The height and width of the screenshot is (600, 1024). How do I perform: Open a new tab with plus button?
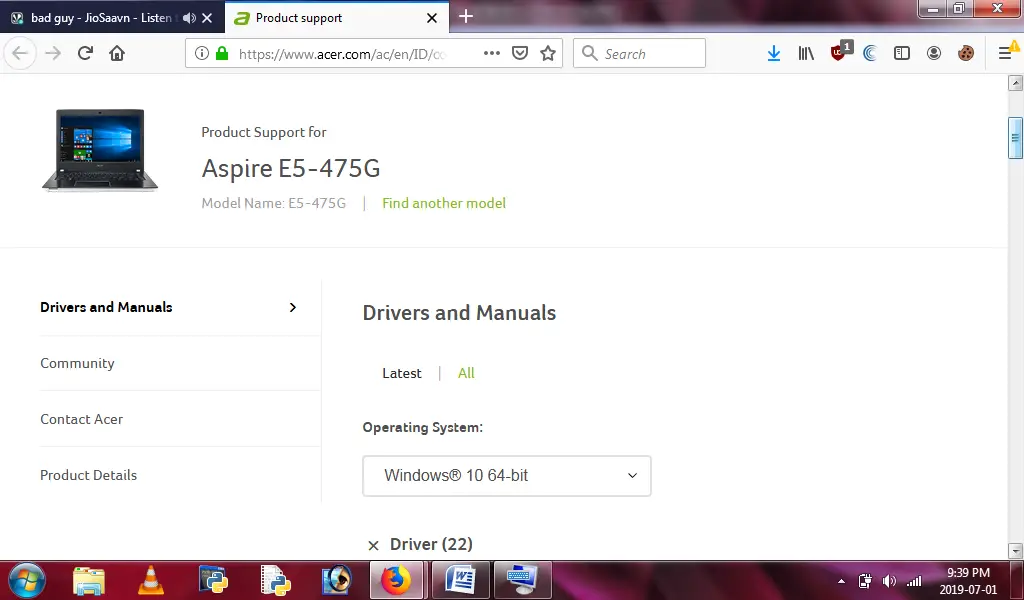click(466, 16)
